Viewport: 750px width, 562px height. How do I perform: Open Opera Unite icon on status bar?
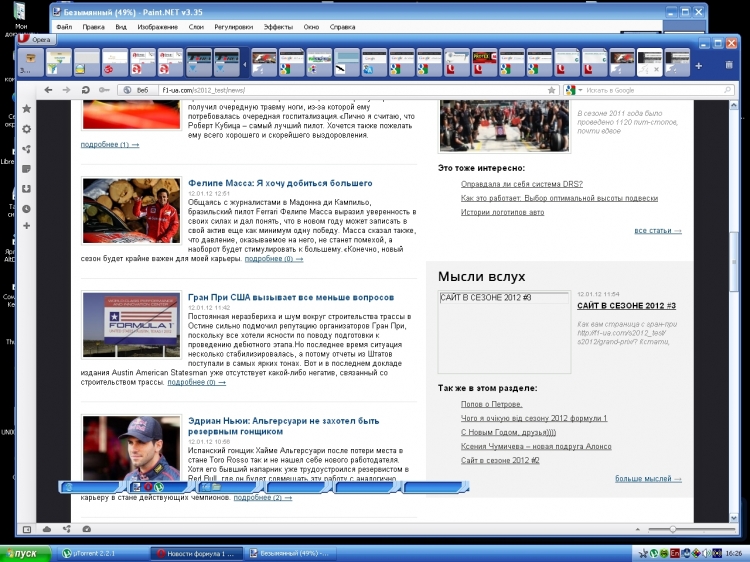tap(66, 529)
